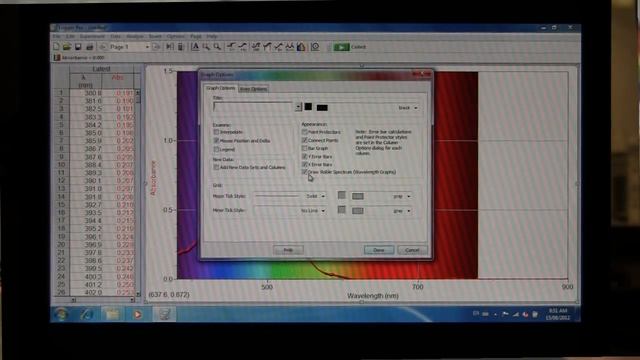Viewport: 640px width, 360px height.
Task: Open Windows Explorer folder on taskbar
Action: click(x=112, y=314)
